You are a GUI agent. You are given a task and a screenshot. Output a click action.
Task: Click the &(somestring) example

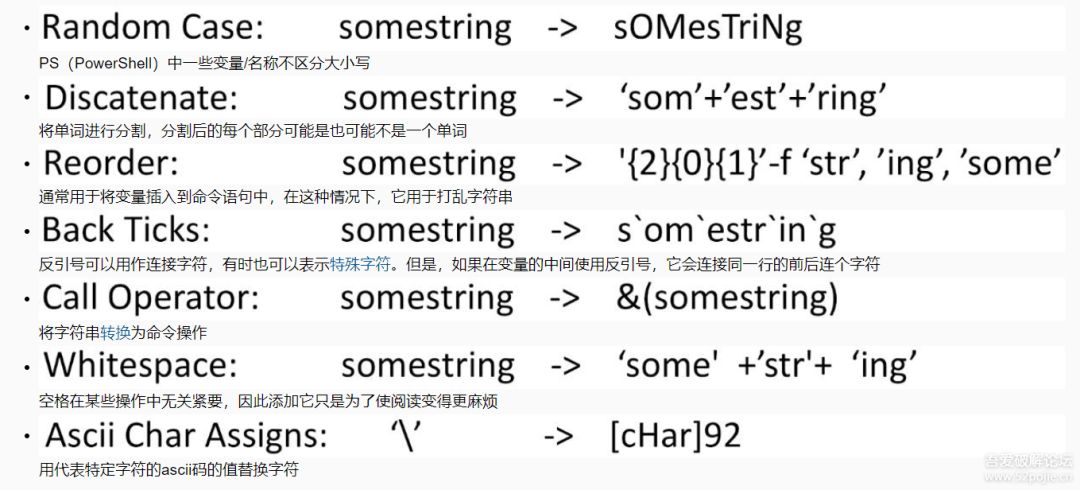coord(727,299)
